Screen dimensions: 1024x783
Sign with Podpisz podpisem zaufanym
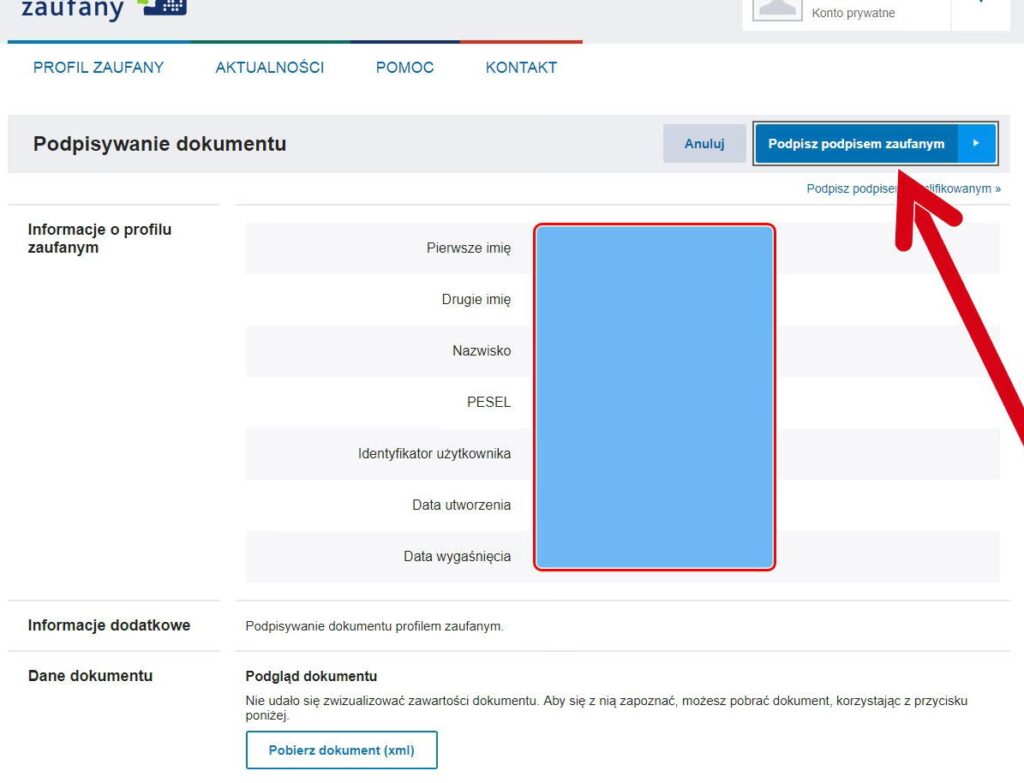tap(856, 144)
